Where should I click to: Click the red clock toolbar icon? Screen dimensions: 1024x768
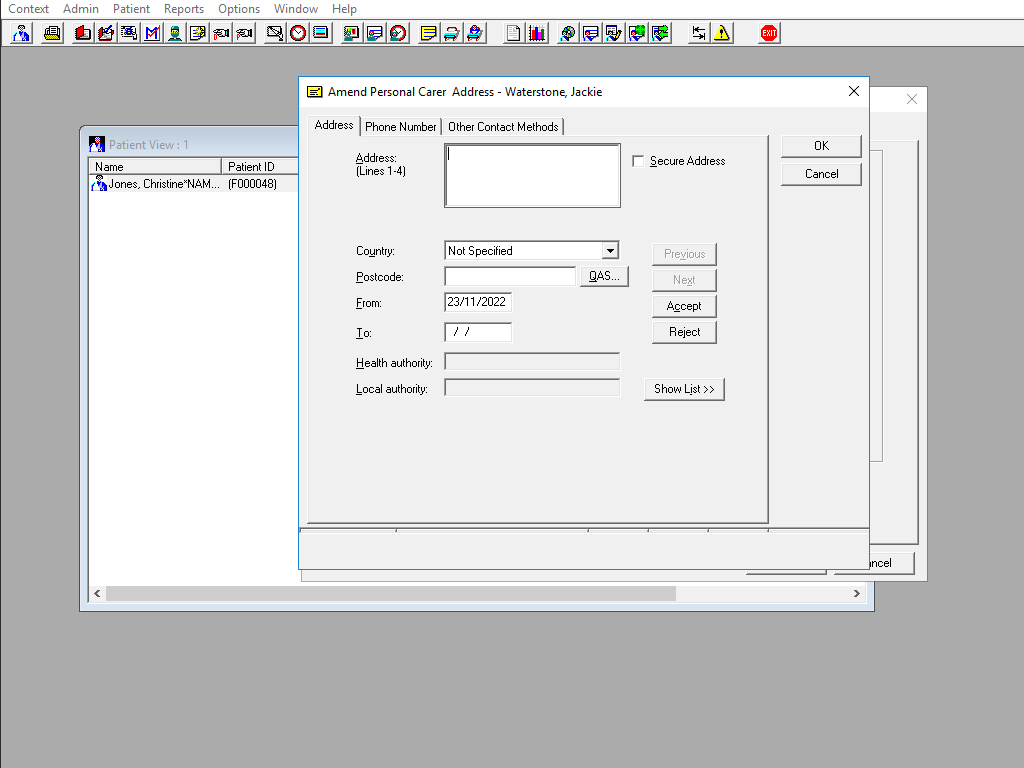point(298,33)
